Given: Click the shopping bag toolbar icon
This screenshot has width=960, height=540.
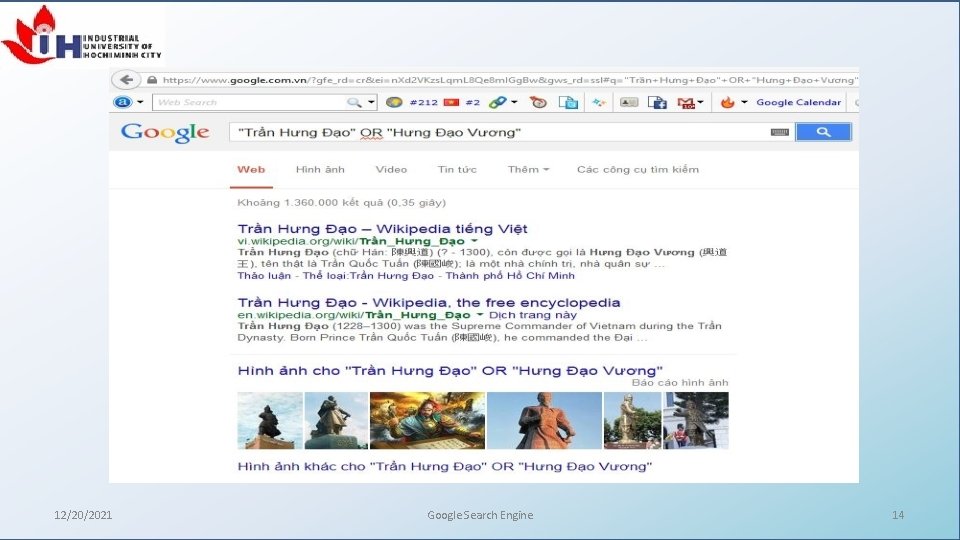Looking at the screenshot, I should (x=568, y=102).
